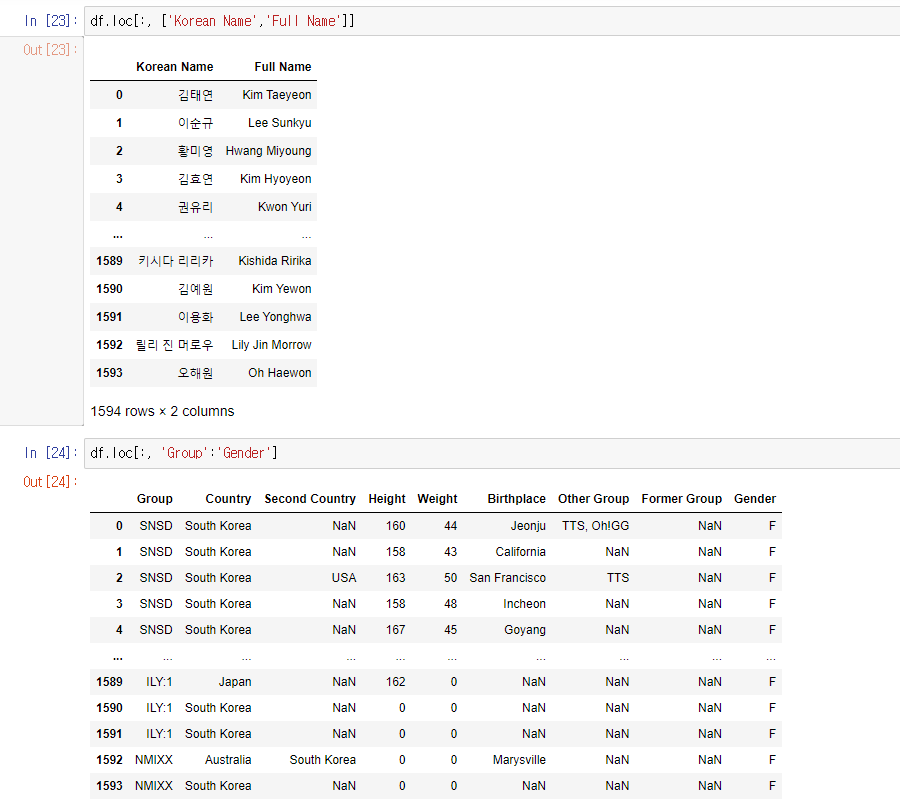Image resolution: width=900 pixels, height=807 pixels.
Task: Click Korean name '황미영' cell
Action: [x=195, y=151]
